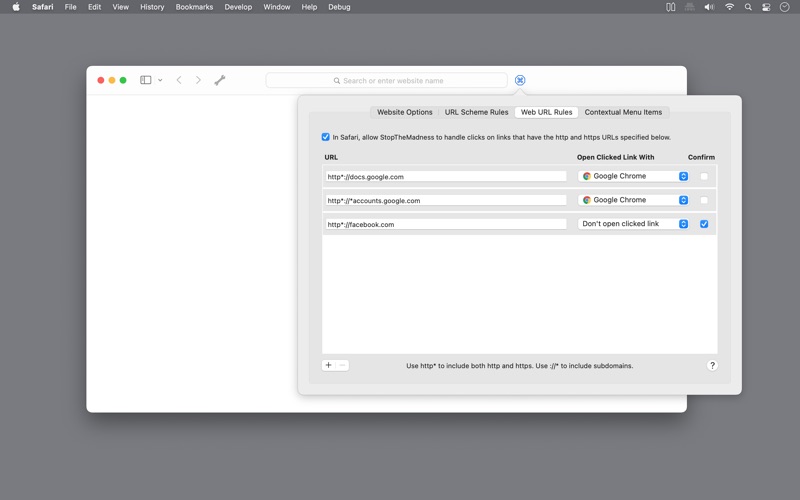The image size is (800, 500).
Task: Go forward with the right arrow
Action: pos(198,80)
